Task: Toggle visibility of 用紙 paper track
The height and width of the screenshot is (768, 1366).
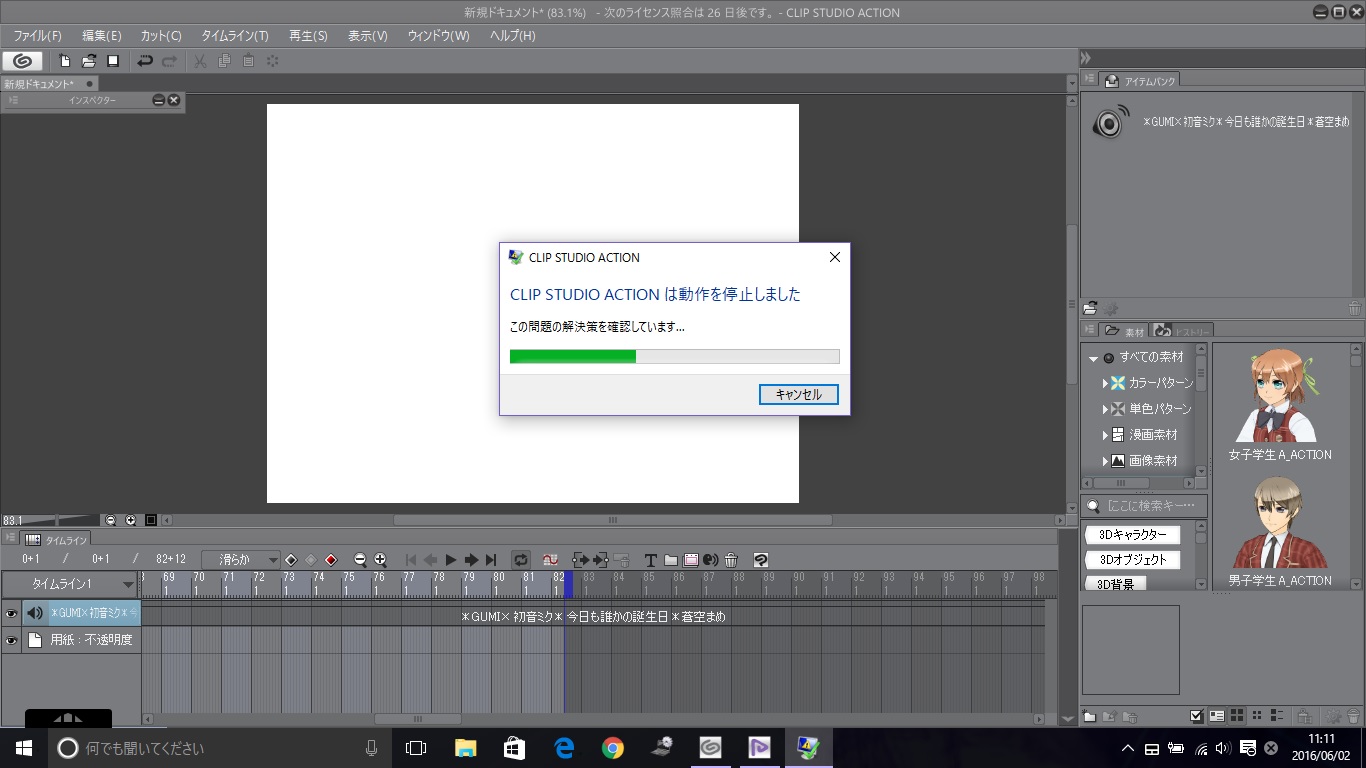Action: coord(12,640)
